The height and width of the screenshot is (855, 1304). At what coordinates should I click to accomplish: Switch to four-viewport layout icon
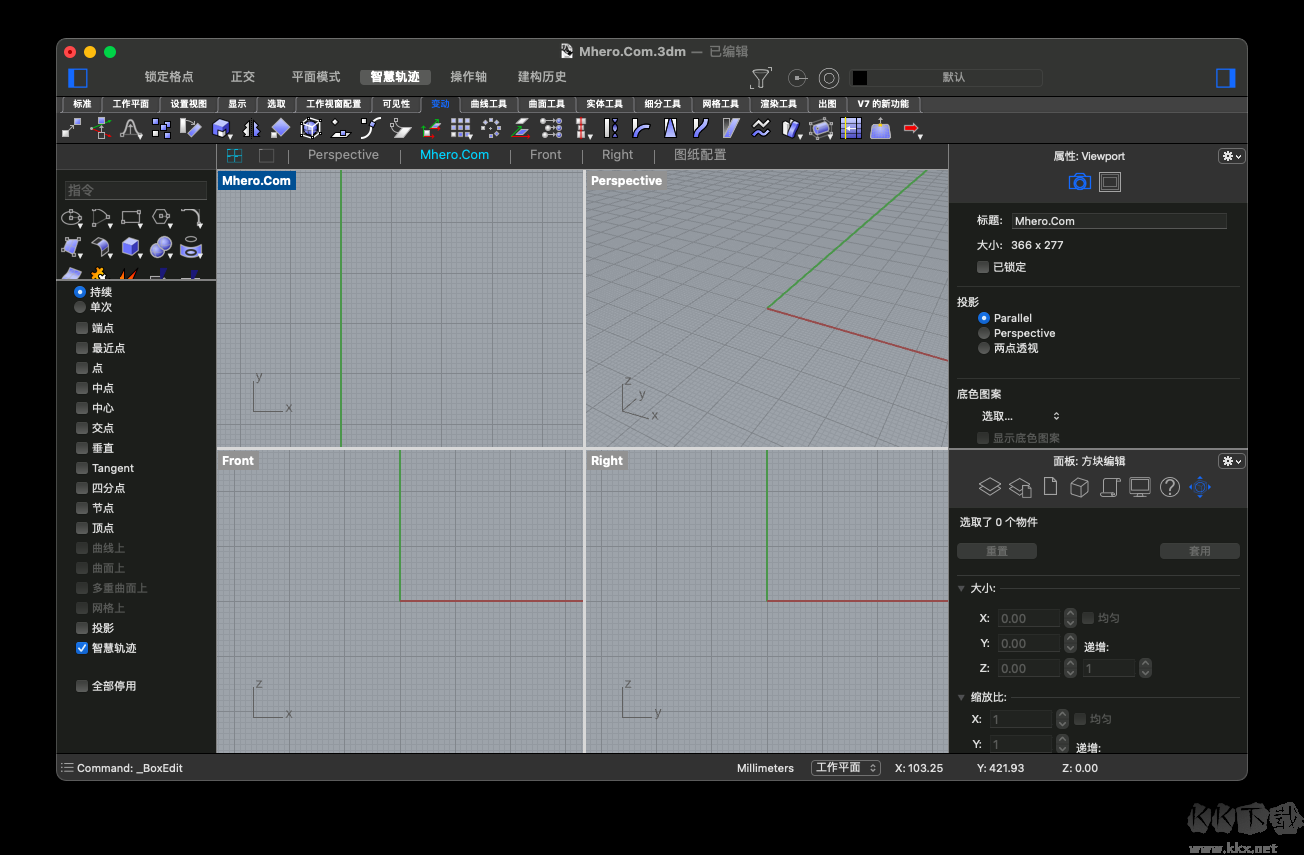pyautogui.click(x=234, y=155)
